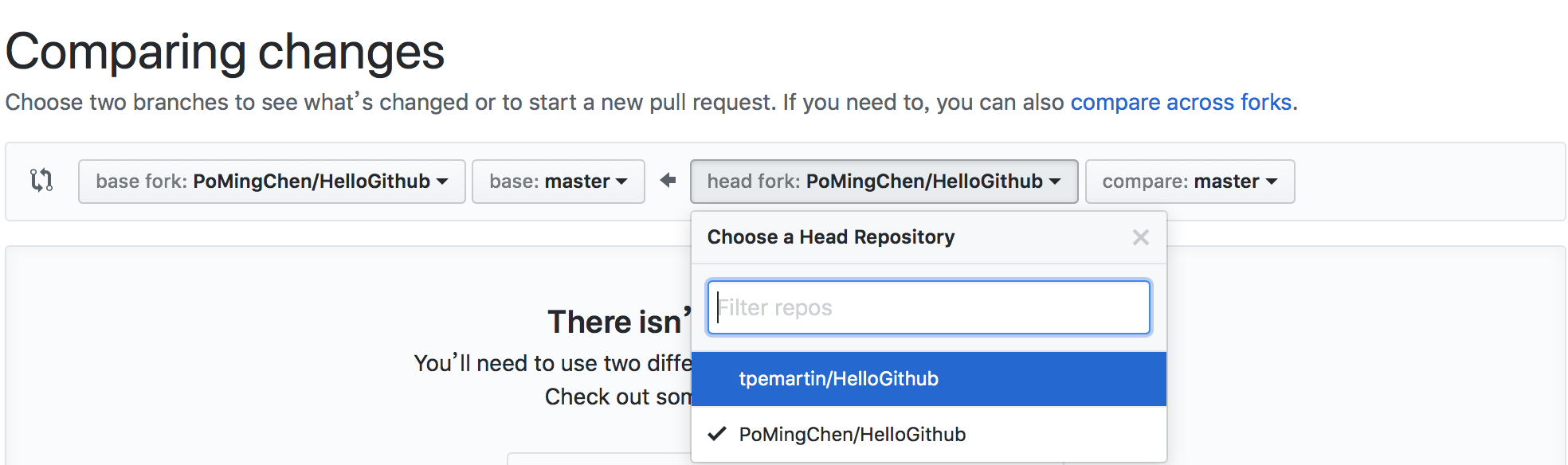Collapse the head fork dropdown button
Screen dimensions: 1568x465
[883, 182]
